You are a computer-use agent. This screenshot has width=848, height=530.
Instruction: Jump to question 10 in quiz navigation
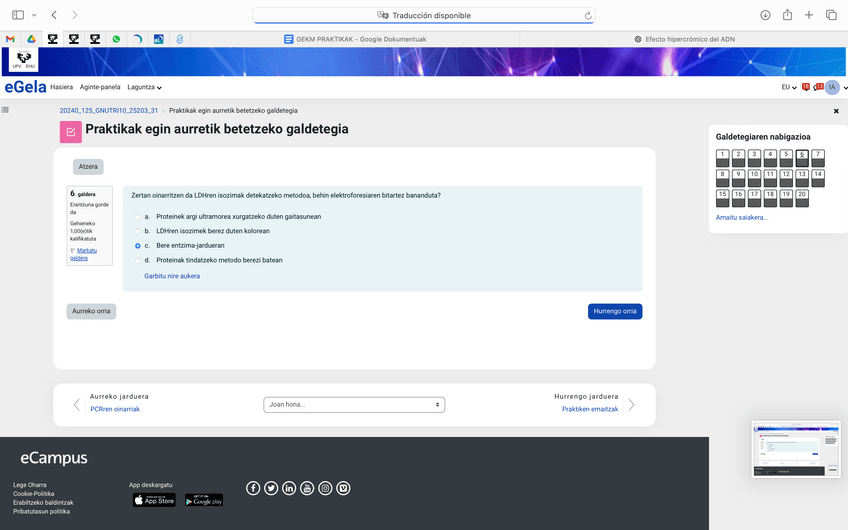coord(754,178)
